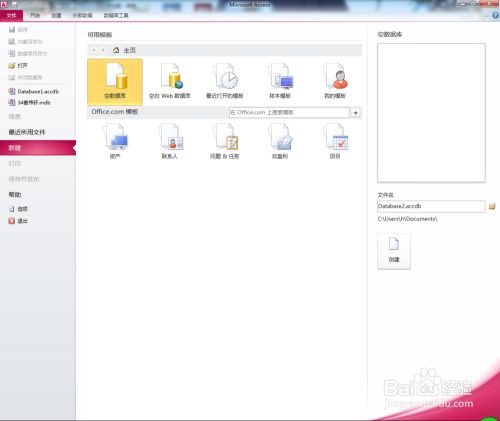The height and width of the screenshot is (421, 500).
Task: Choose the Assets Office.com template
Action: point(115,141)
